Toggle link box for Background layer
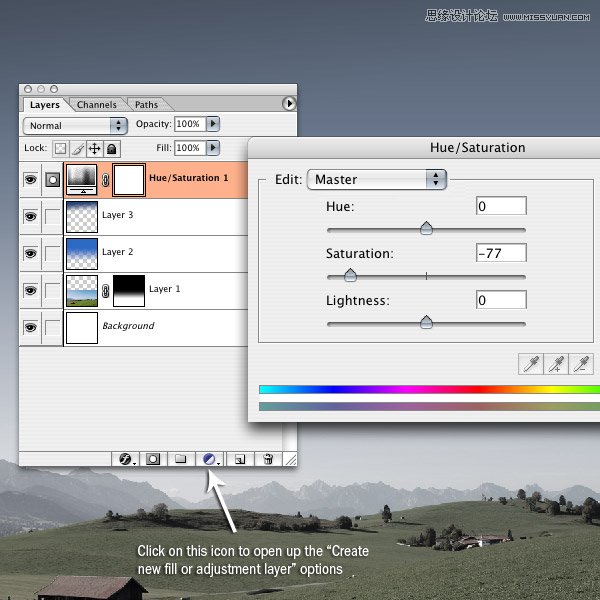The height and width of the screenshot is (600, 600). [52, 328]
